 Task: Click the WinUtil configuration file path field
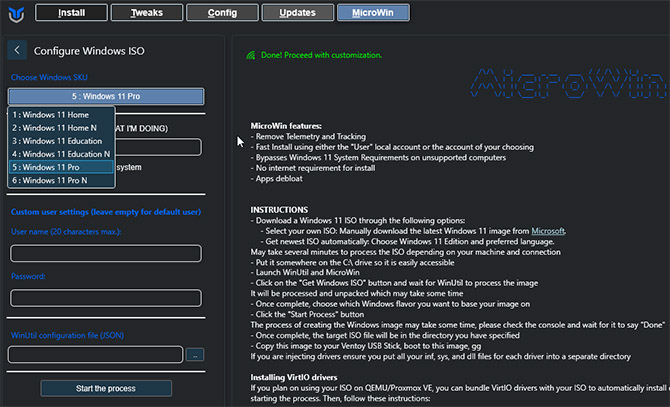click(95, 354)
